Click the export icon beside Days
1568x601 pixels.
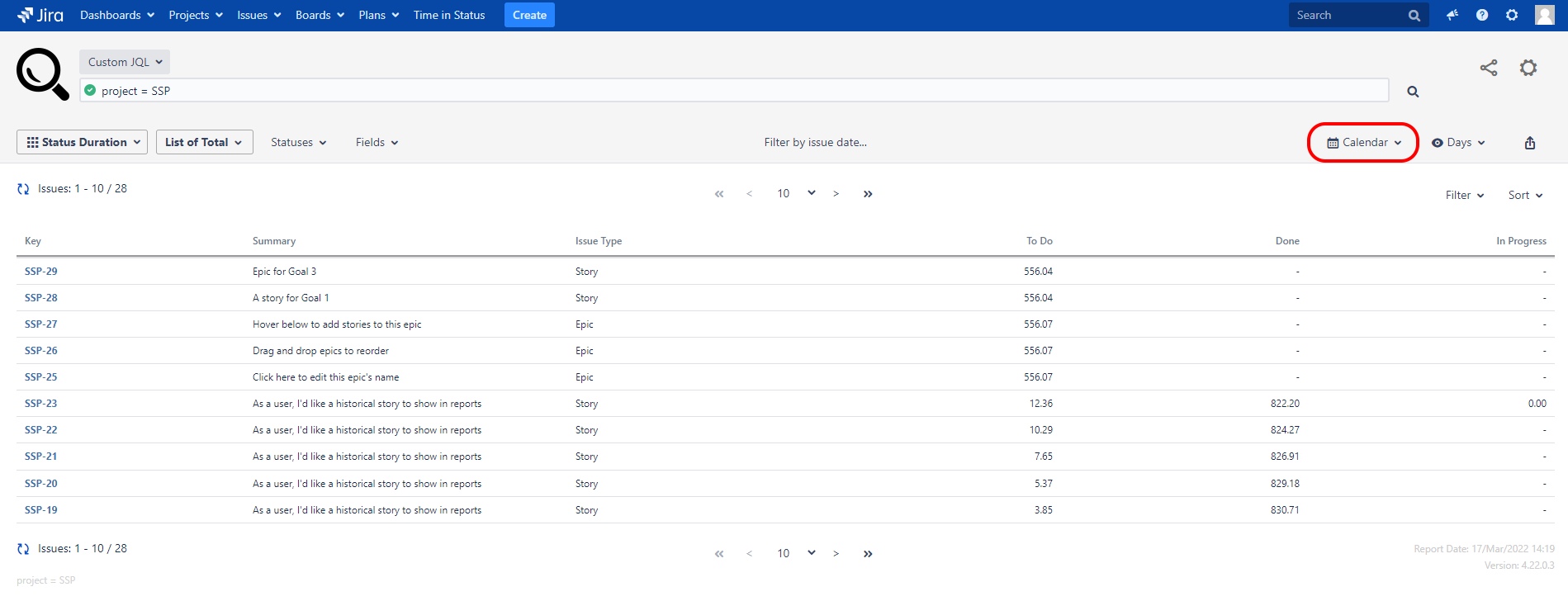click(1529, 143)
